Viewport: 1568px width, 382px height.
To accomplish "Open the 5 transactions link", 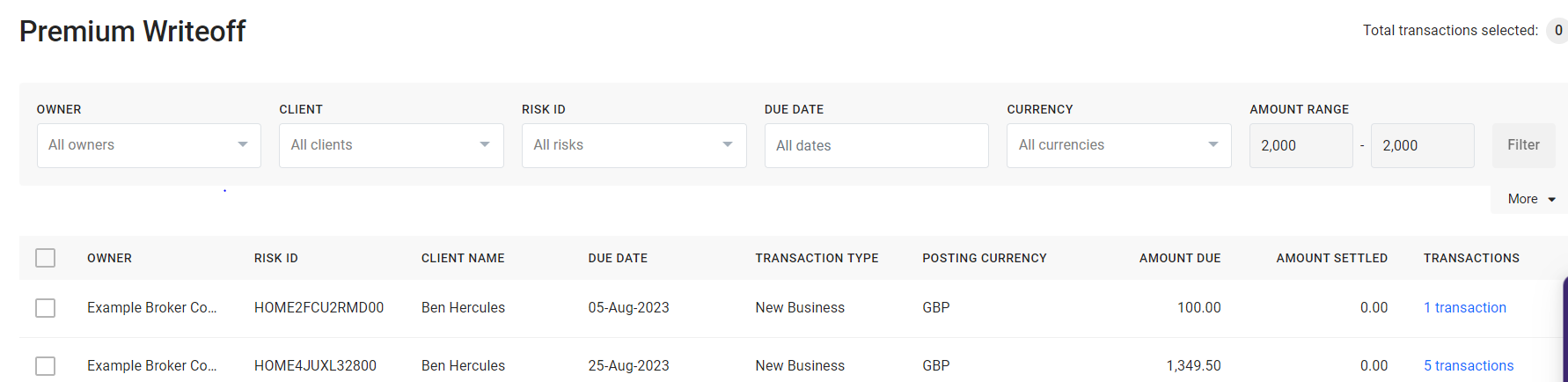I will 1469,366.
